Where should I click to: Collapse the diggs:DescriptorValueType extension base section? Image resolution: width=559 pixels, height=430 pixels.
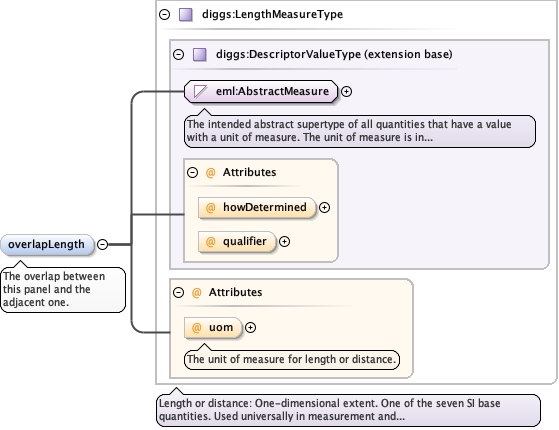point(178,55)
